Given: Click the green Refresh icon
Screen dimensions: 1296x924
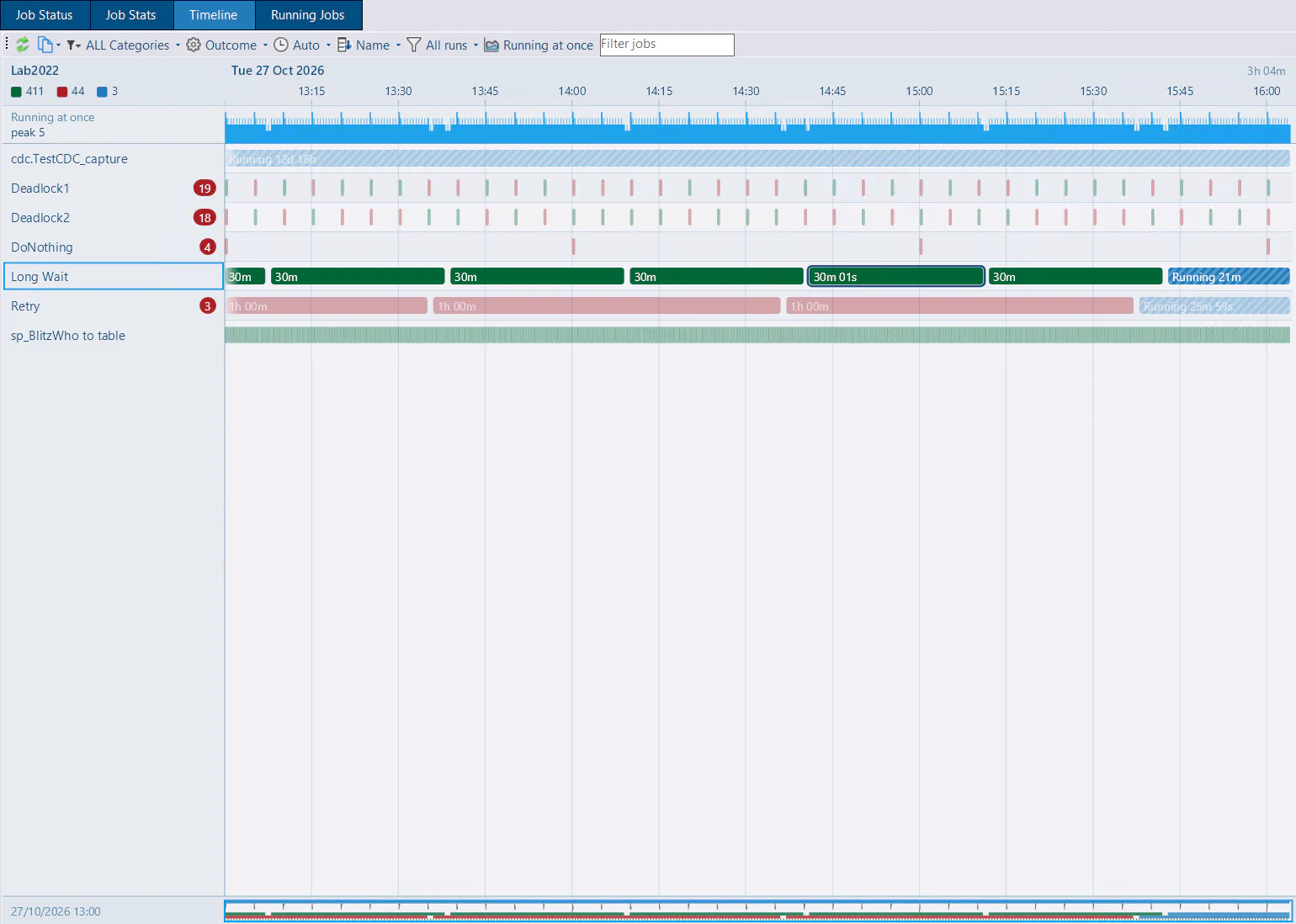Looking at the screenshot, I should coord(23,45).
